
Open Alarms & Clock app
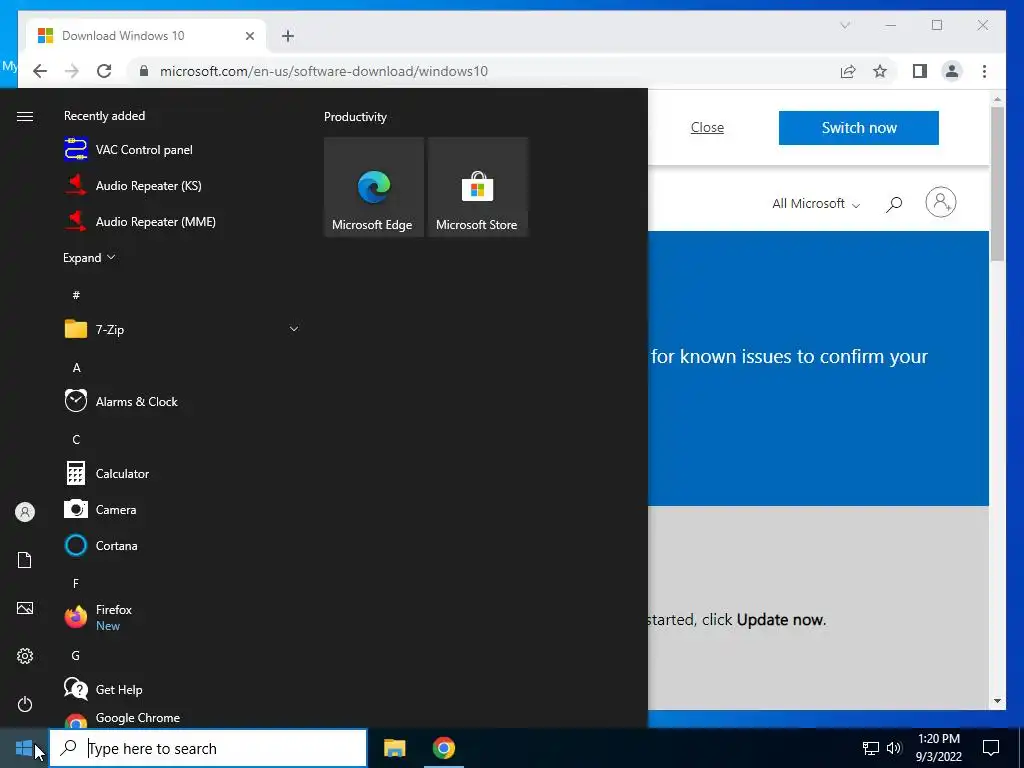click(182, 401)
